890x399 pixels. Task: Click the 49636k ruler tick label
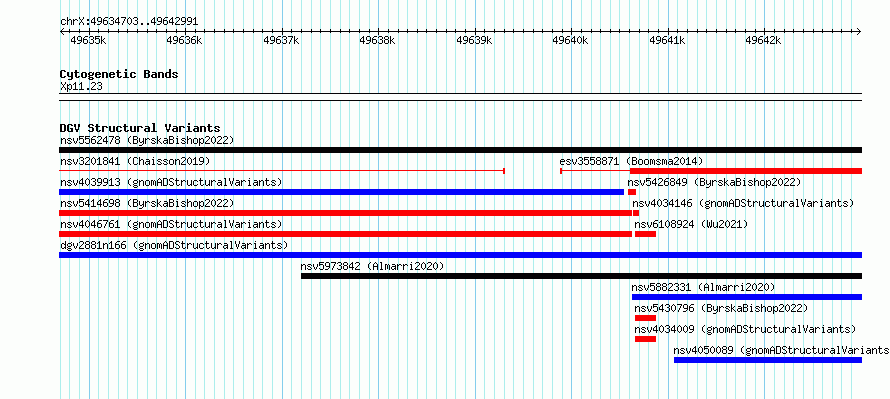point(184,40)
